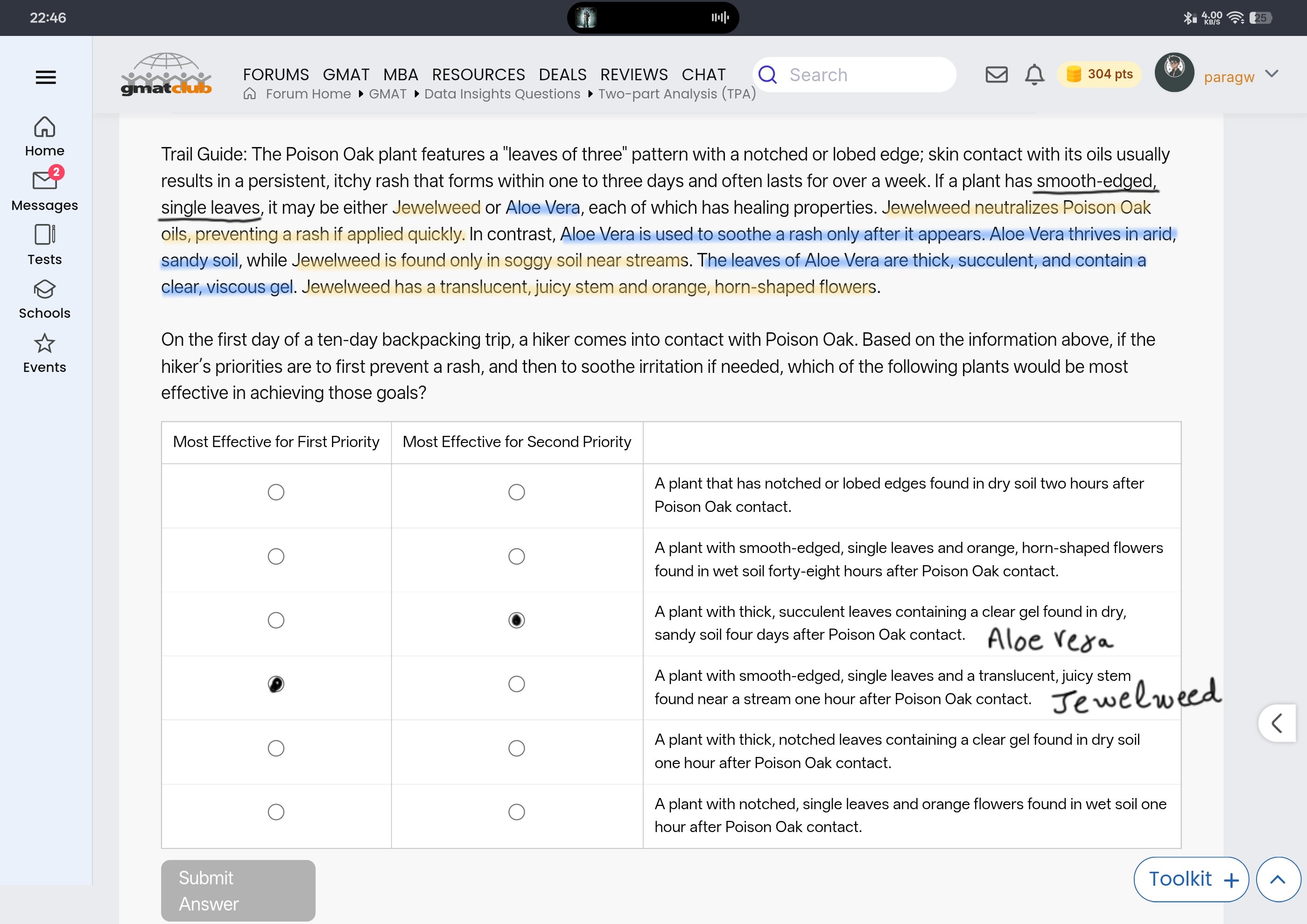This screenshot has width=1307, height=924.
Task: Select First Priority for orange horn-shaped flowers forty-eight hours row
Action: pos(276,556)
